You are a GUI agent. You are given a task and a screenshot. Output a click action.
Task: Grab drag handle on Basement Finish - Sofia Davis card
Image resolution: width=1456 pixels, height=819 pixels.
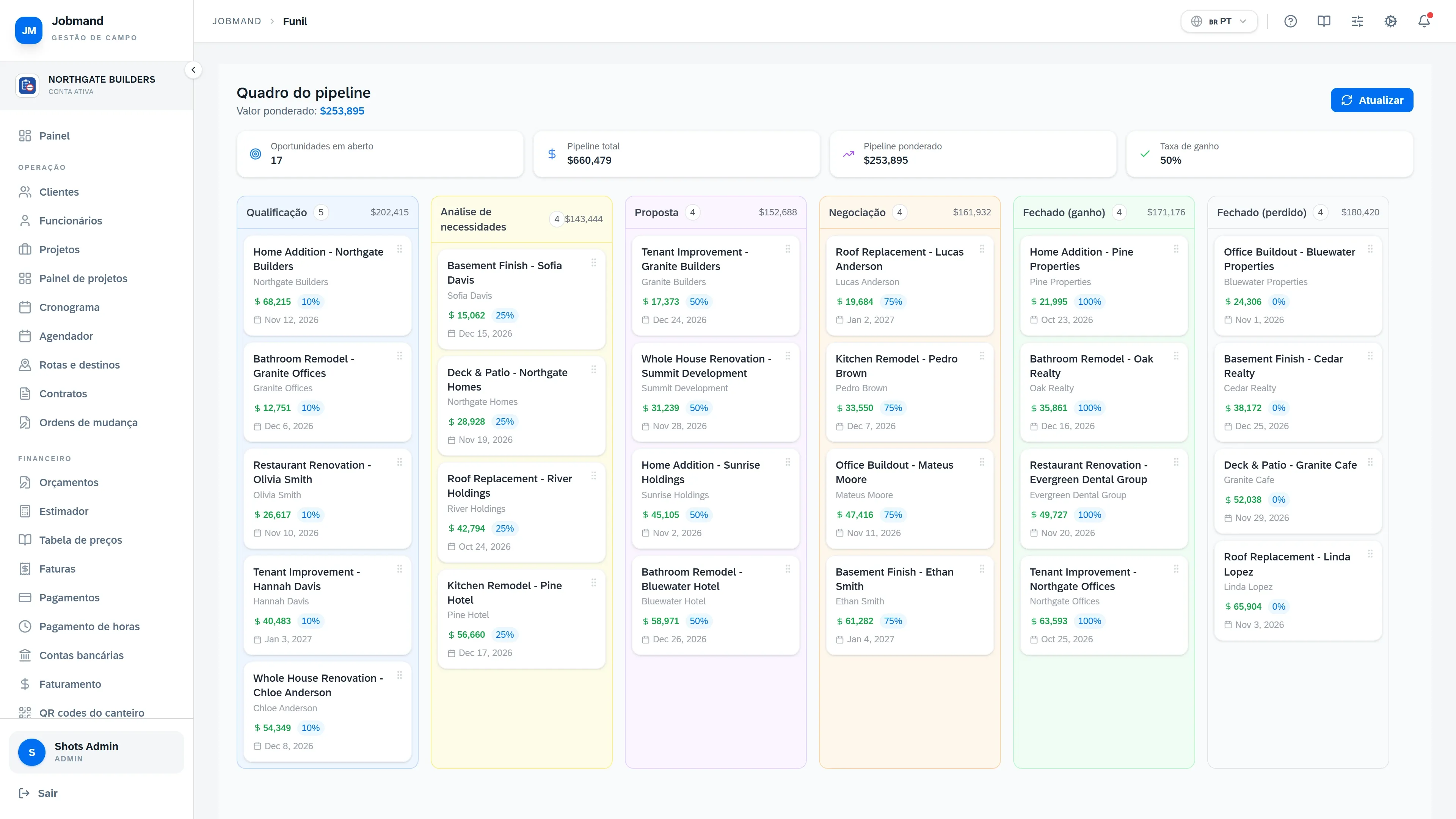(x=593, y=262)
